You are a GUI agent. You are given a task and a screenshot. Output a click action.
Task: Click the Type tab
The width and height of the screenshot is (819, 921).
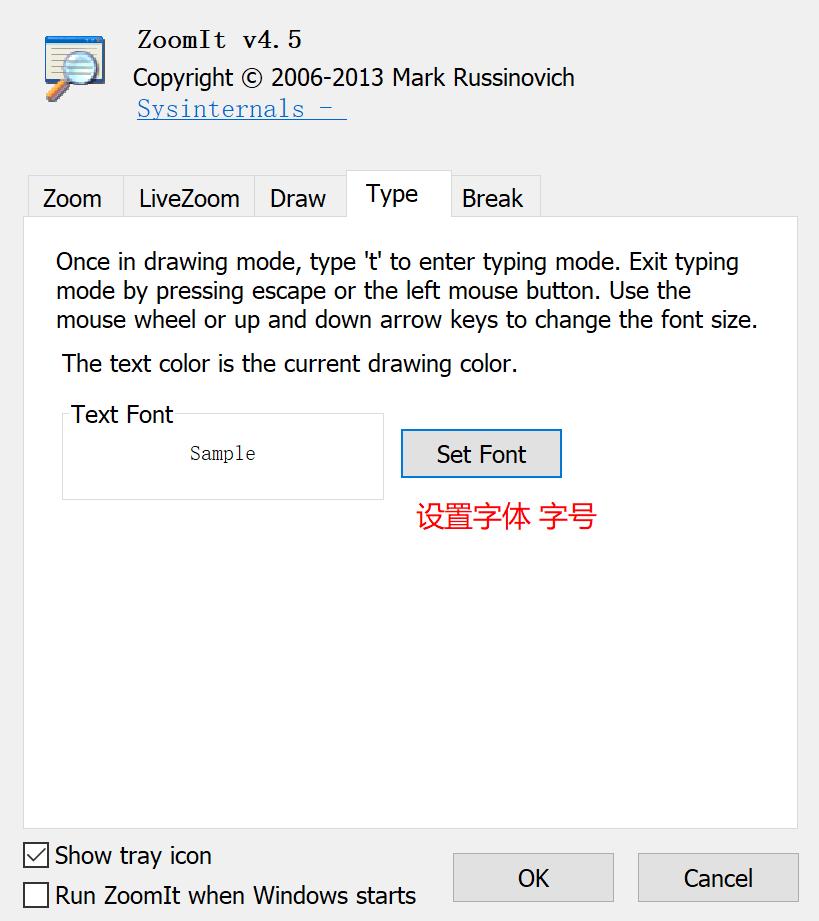point(392,194)
